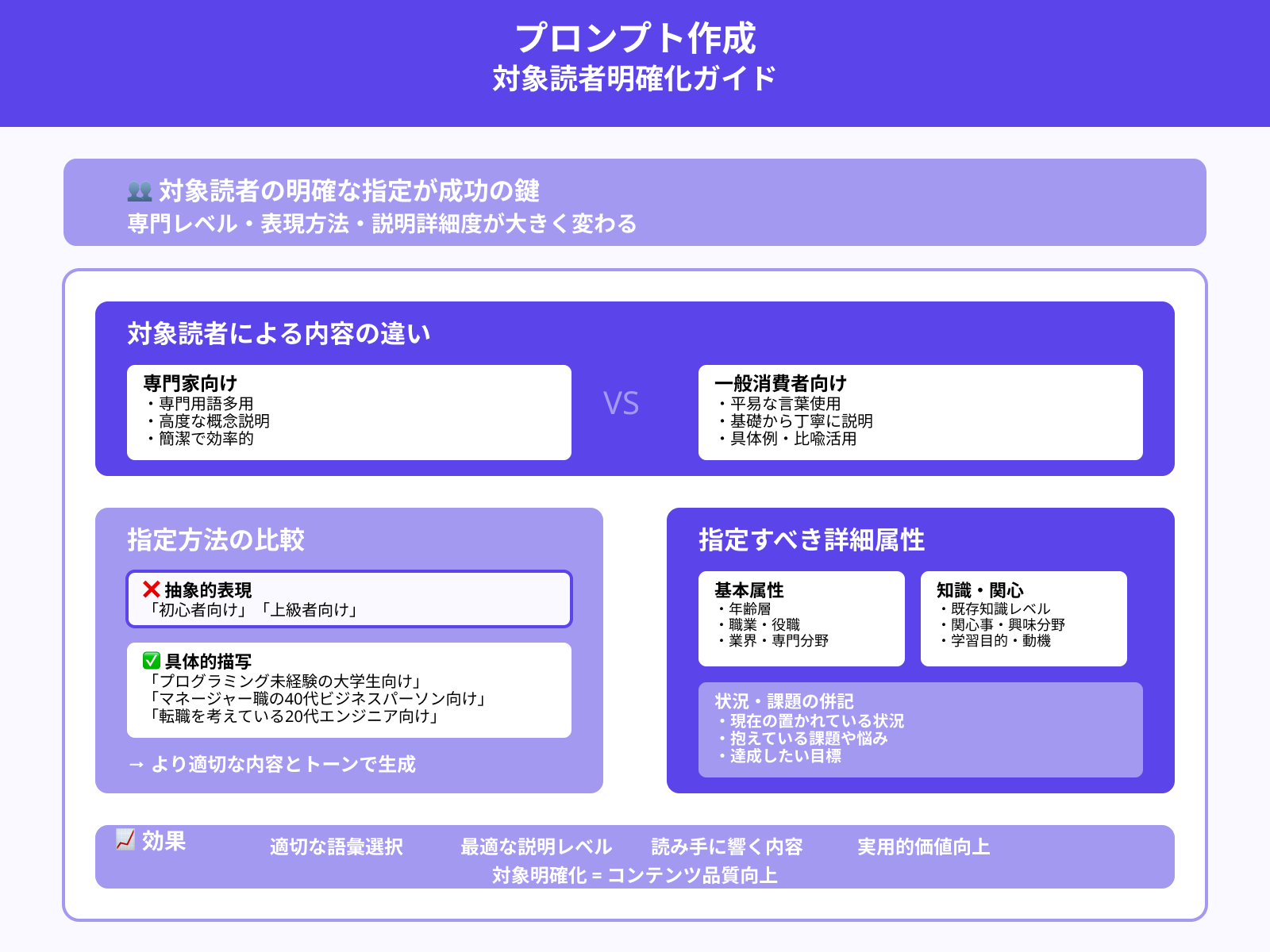Screen dimensions: 1270x952
Task: Click the 専門家向け card title
Action: (190, 383)
